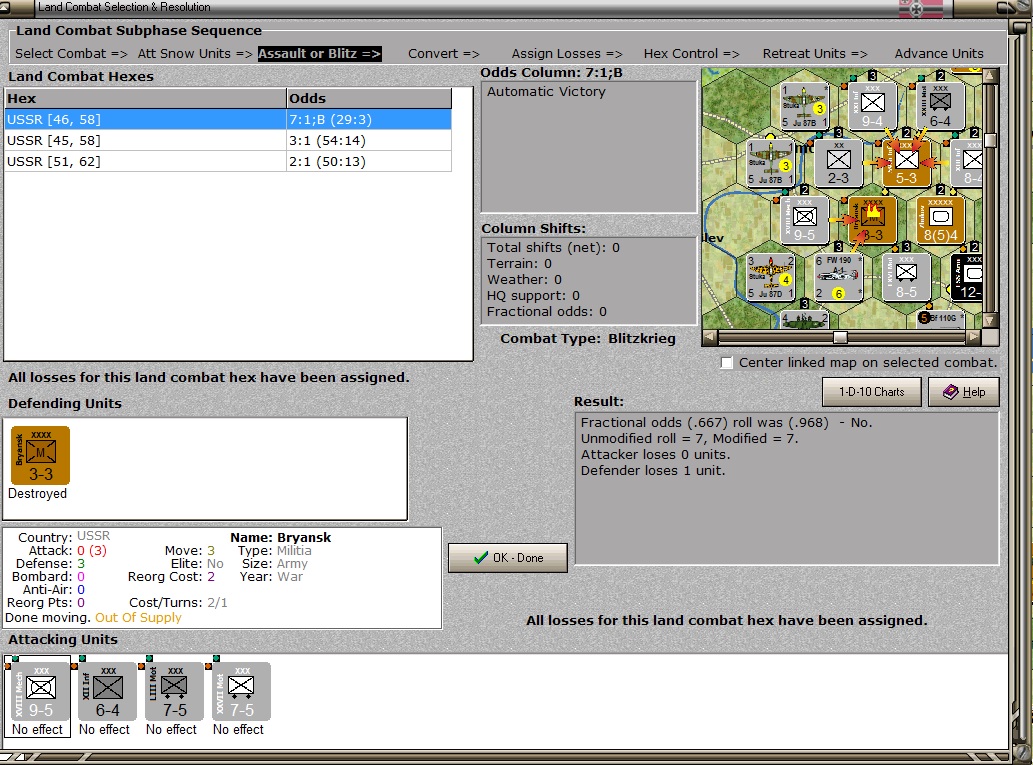Click the map vertical scrollbar thumb
This screenshot has width=1033, height=765.
tap(990, 140)
